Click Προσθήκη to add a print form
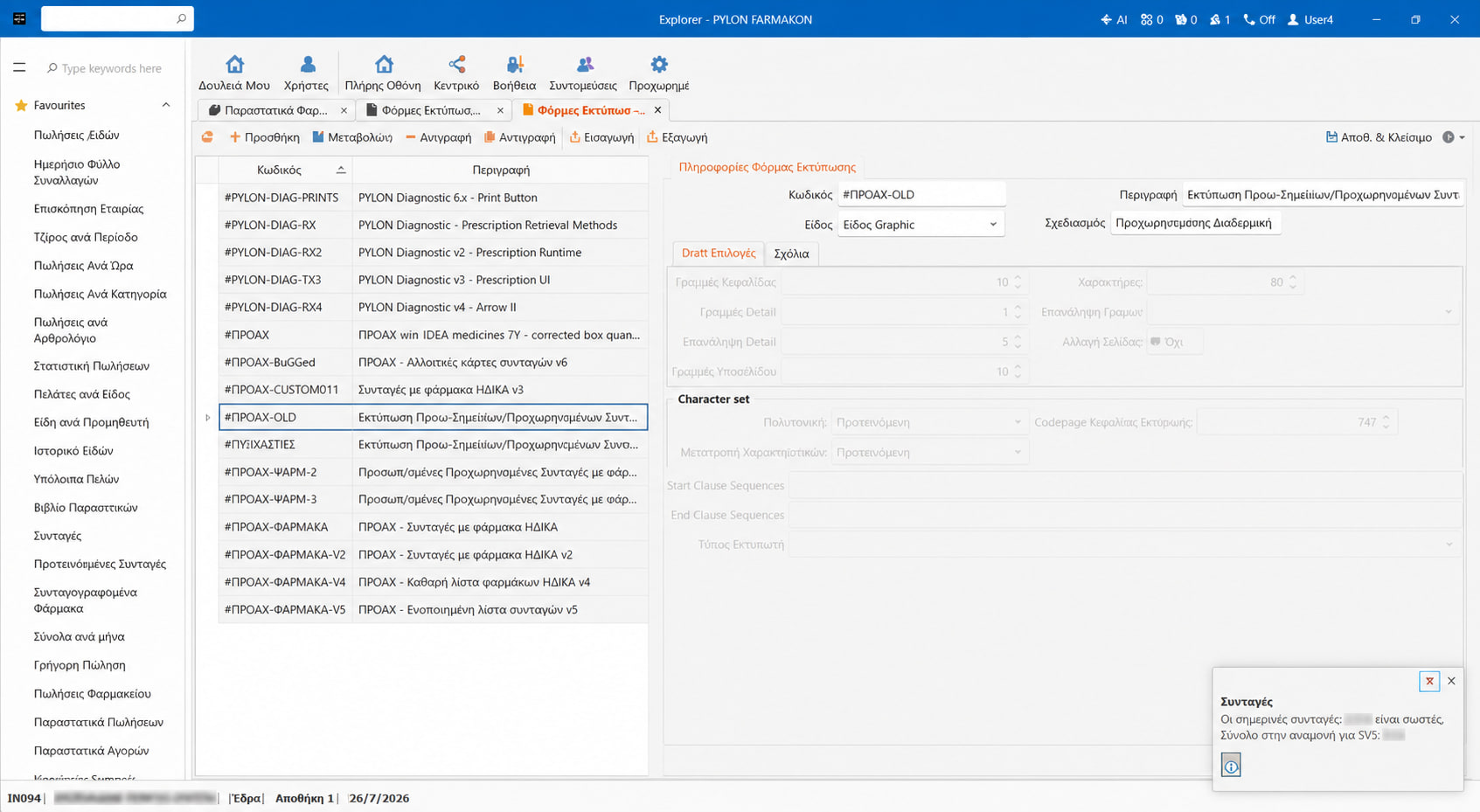The width and height of the screenshot is (1480, 812). point(264,137)
